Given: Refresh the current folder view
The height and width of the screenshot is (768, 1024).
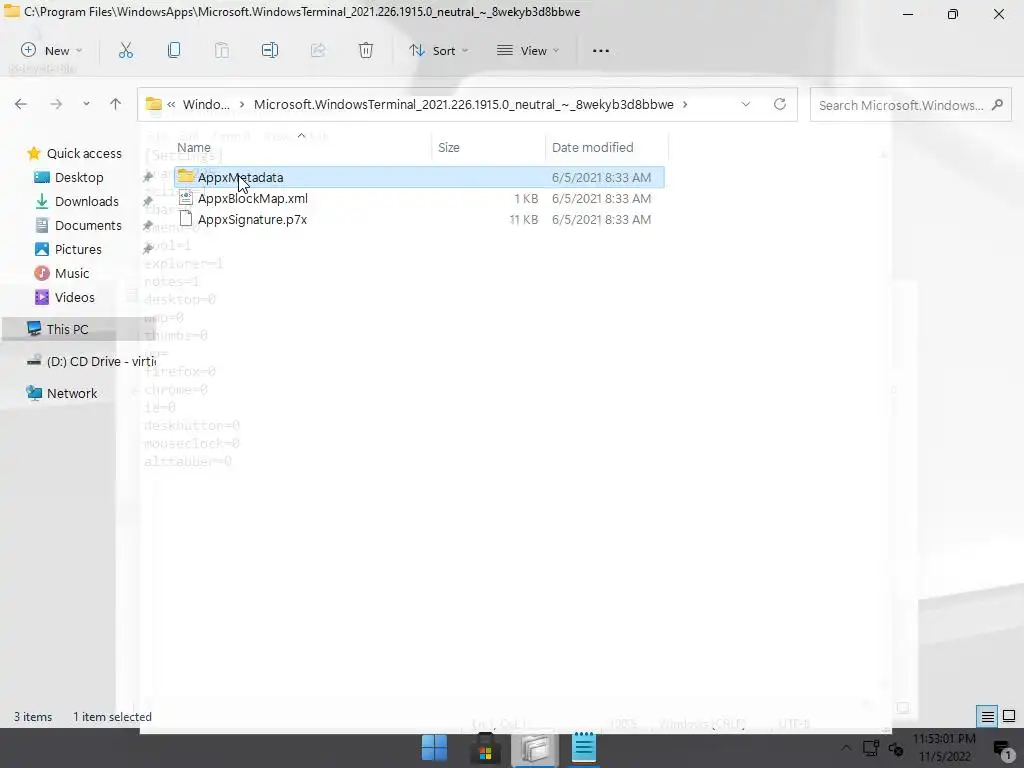Looking at the screenshot, I should (780, 104).
